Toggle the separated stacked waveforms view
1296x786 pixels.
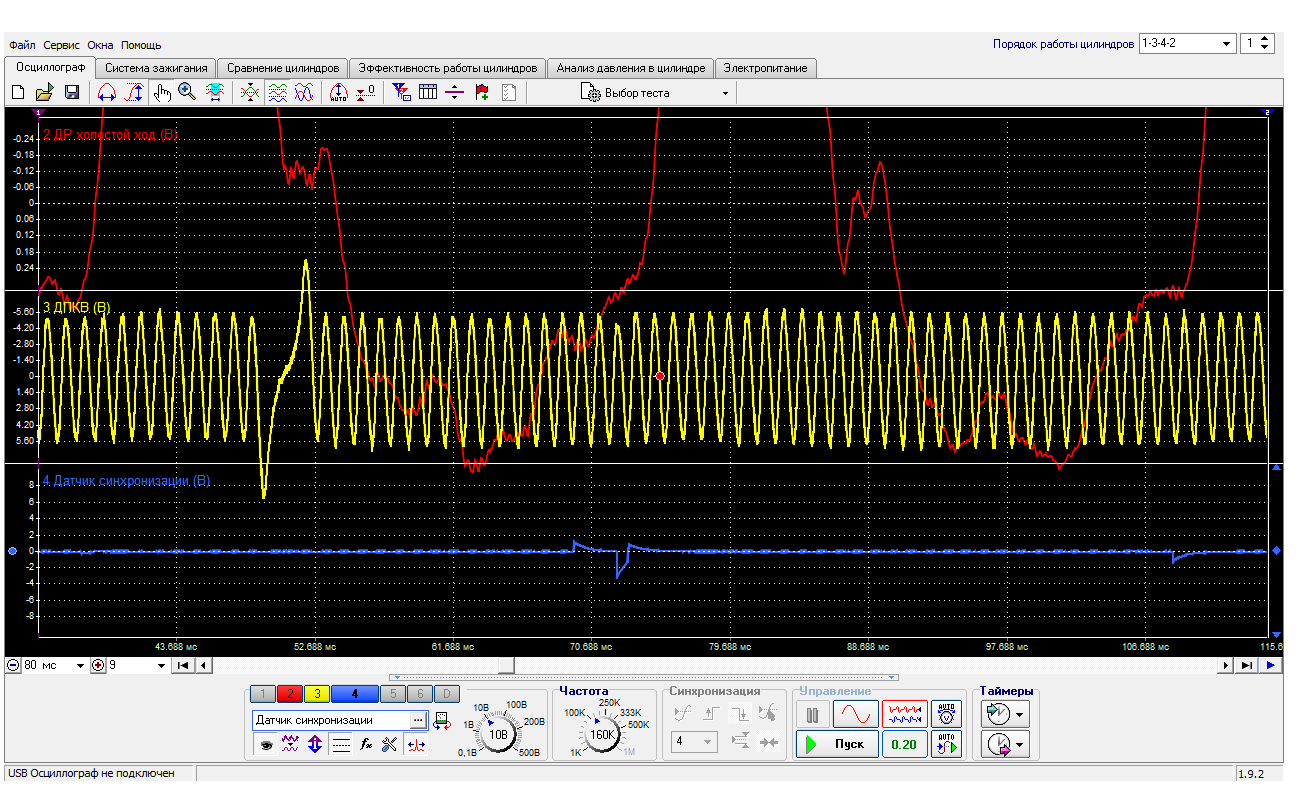[278, 93]
